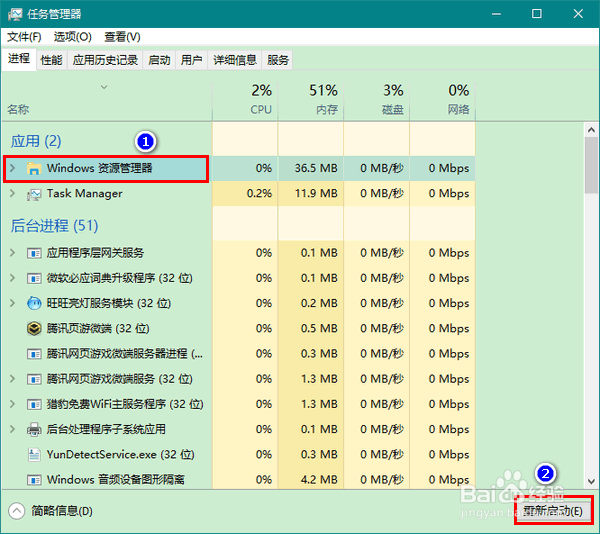Select the Task Manager process name
This screenshot has height=534, width=600.
85,194
